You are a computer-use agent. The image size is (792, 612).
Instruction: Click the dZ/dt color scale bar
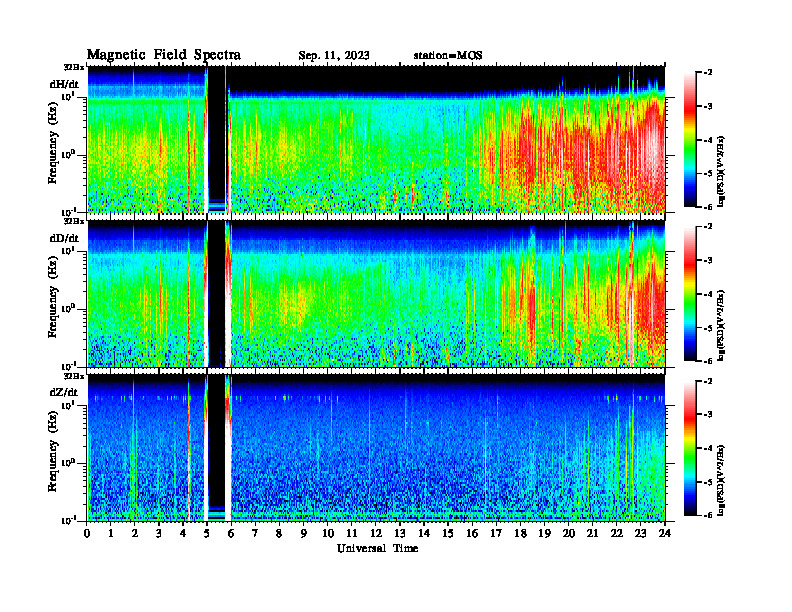[690, 448]
